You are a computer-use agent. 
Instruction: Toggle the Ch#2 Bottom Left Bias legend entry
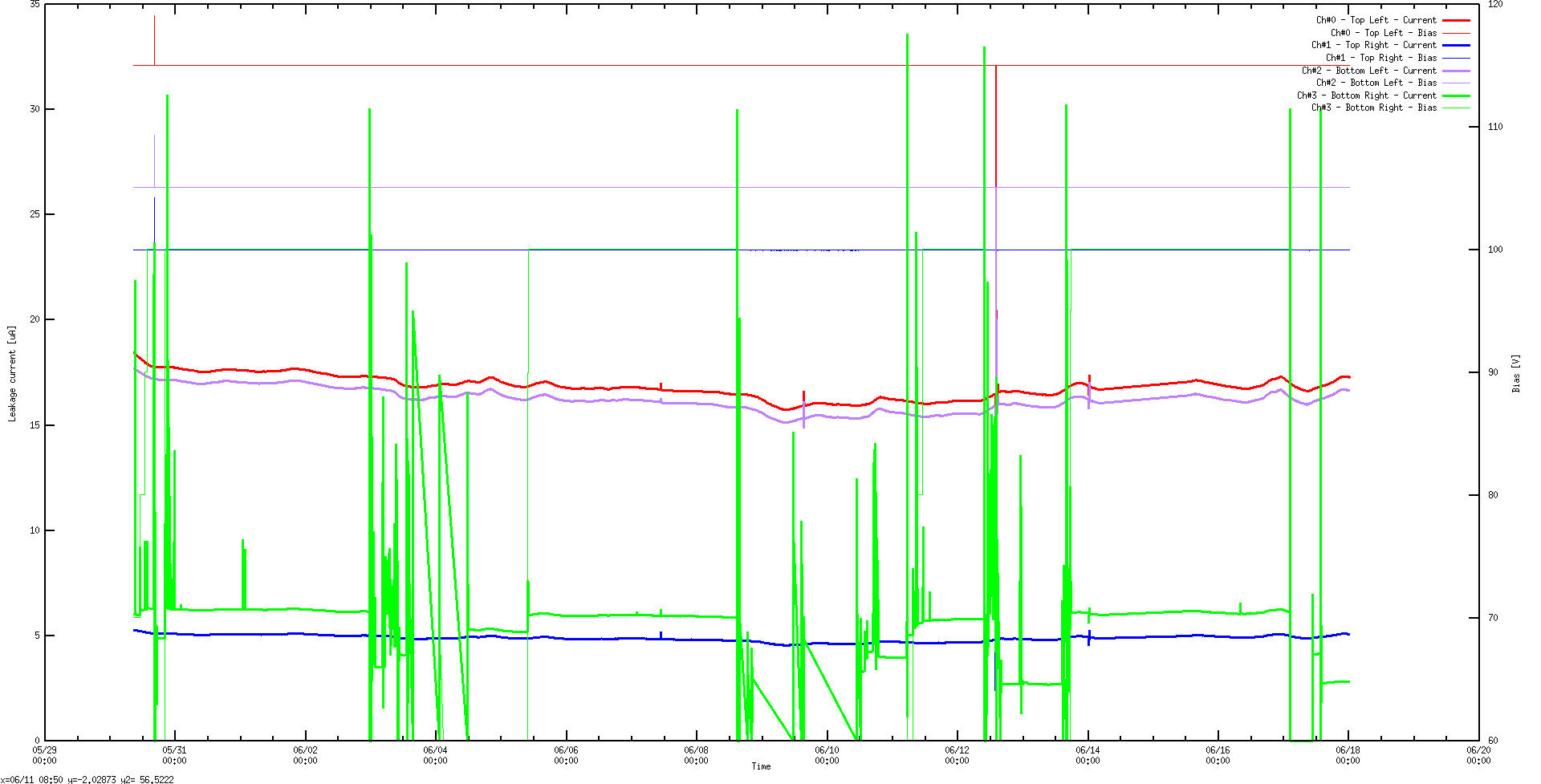point(1376,83)
